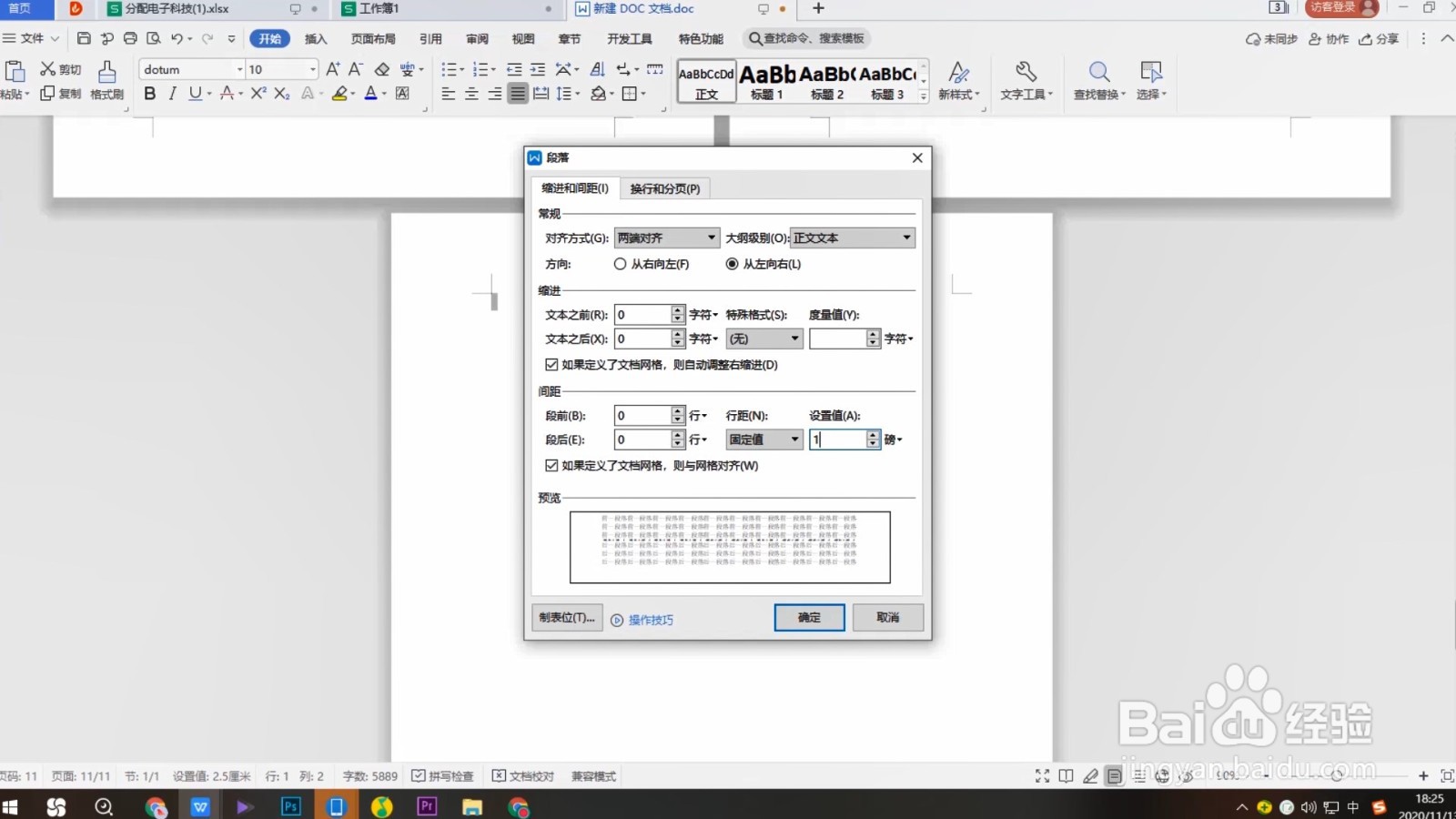Image resolution: width=1456 pixels, height=819 pixels.
Task: Increase the 文本之前 indent with the up arrow
Action: click(x=677, y=310)
